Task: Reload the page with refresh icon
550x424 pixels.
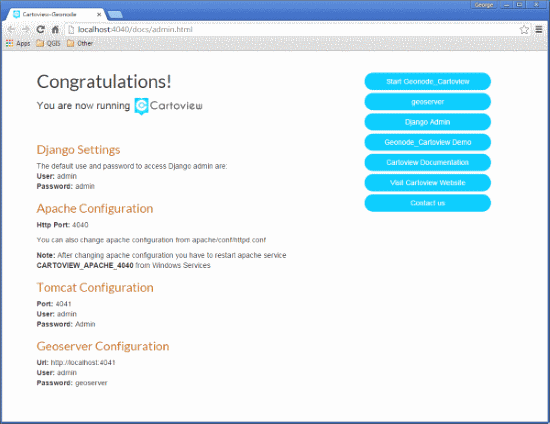Action: [x=40, y=29]
